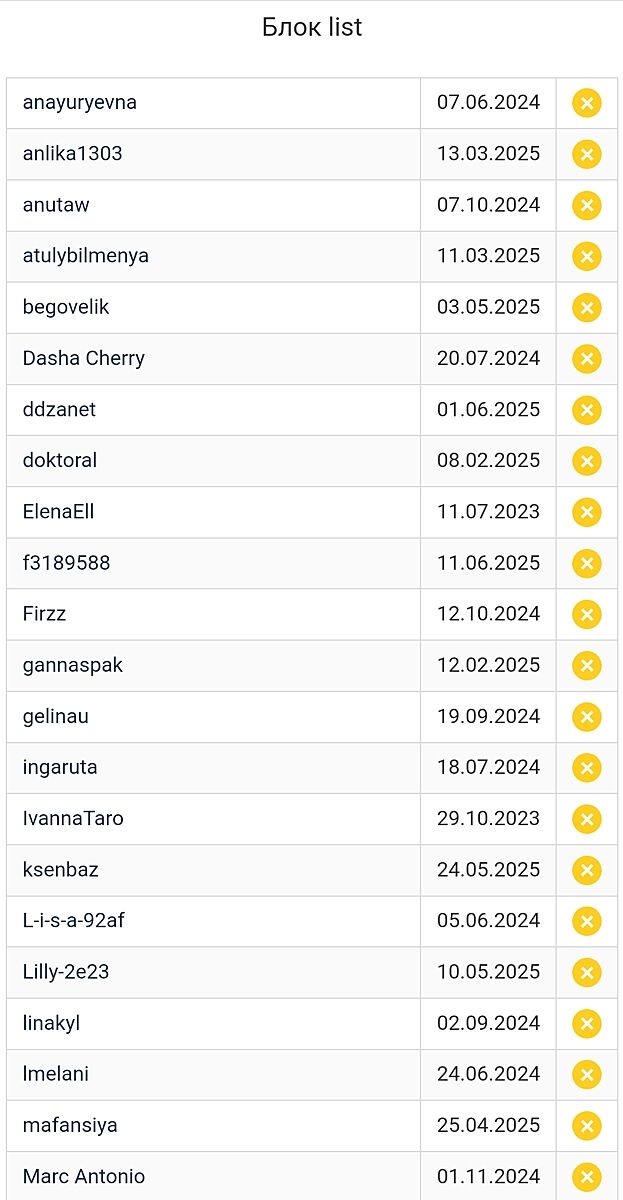
Task: Remove ElenaEll from blocked list
Action: (587, 512)
